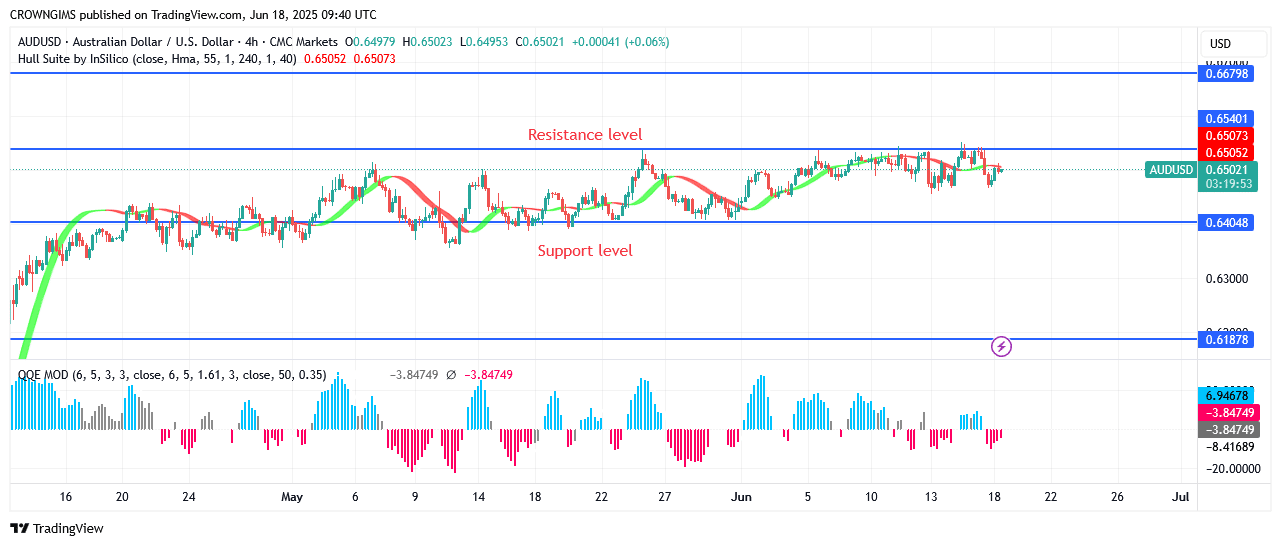This screenshot has width=1281, height=546.
Task: Click the 'CROWNGIMS published on TradingView.com' header text
Action: (x=193, y=15)
